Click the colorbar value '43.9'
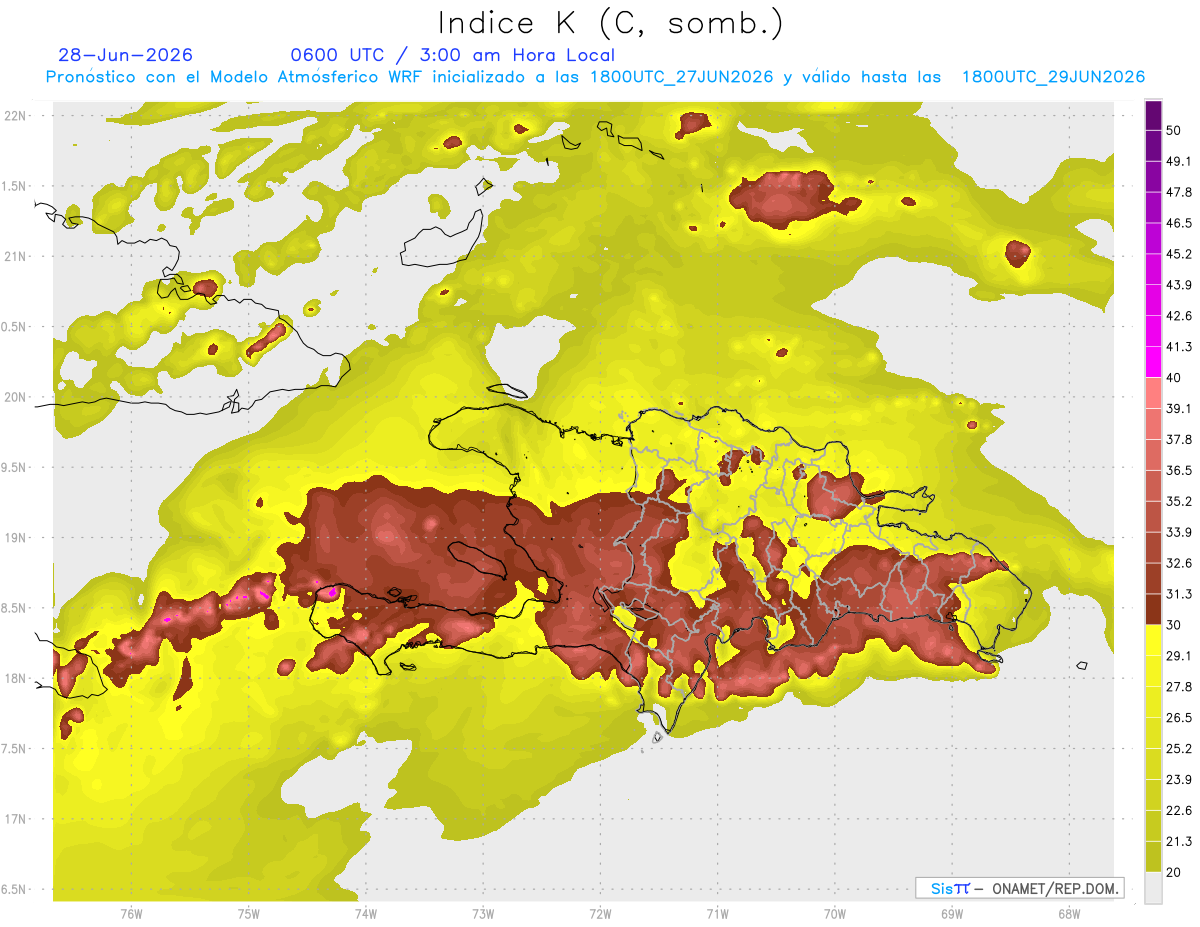This screenshot has height=927, width=1200. (x=1179, y=285)
